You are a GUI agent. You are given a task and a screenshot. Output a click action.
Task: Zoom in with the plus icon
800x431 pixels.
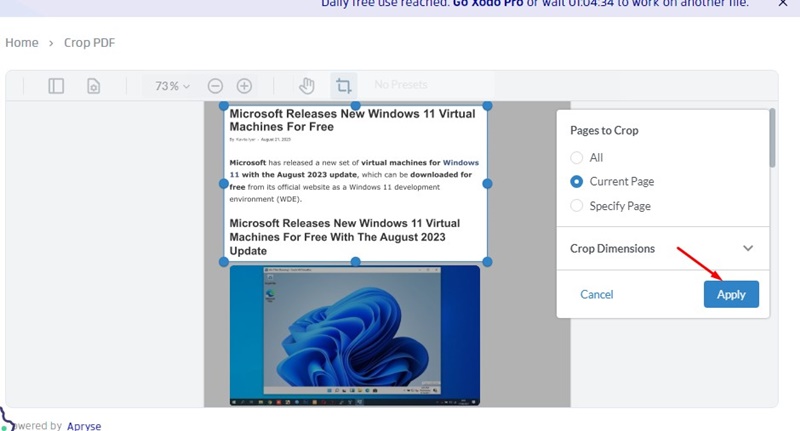(244, 86)
